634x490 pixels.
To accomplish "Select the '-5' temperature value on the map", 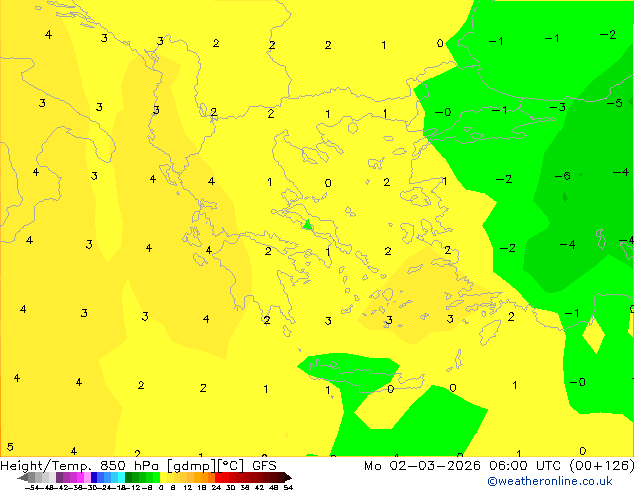I will click(x=615, y=103).
